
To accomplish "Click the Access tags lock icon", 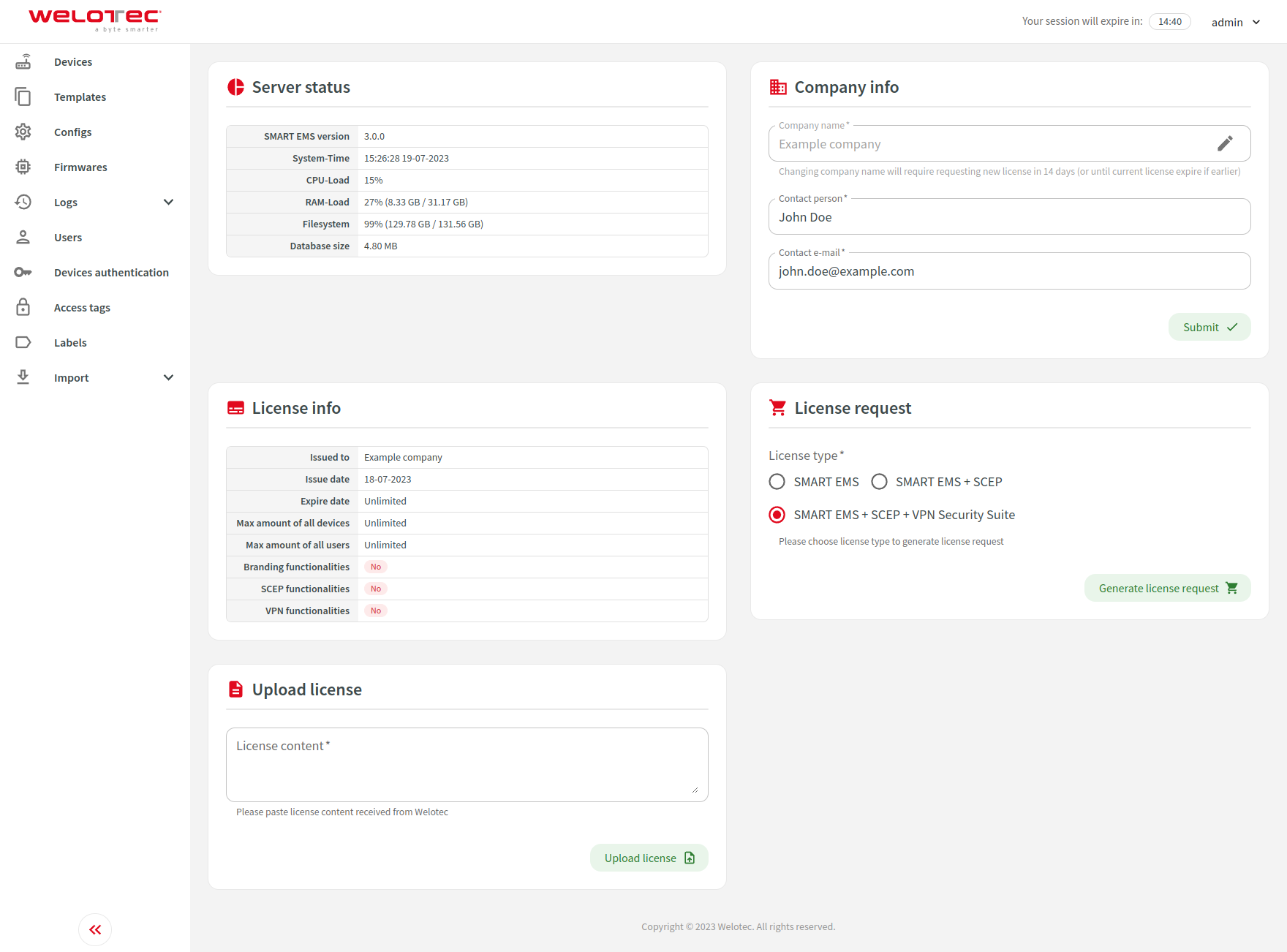I will (x=23, y=307).
